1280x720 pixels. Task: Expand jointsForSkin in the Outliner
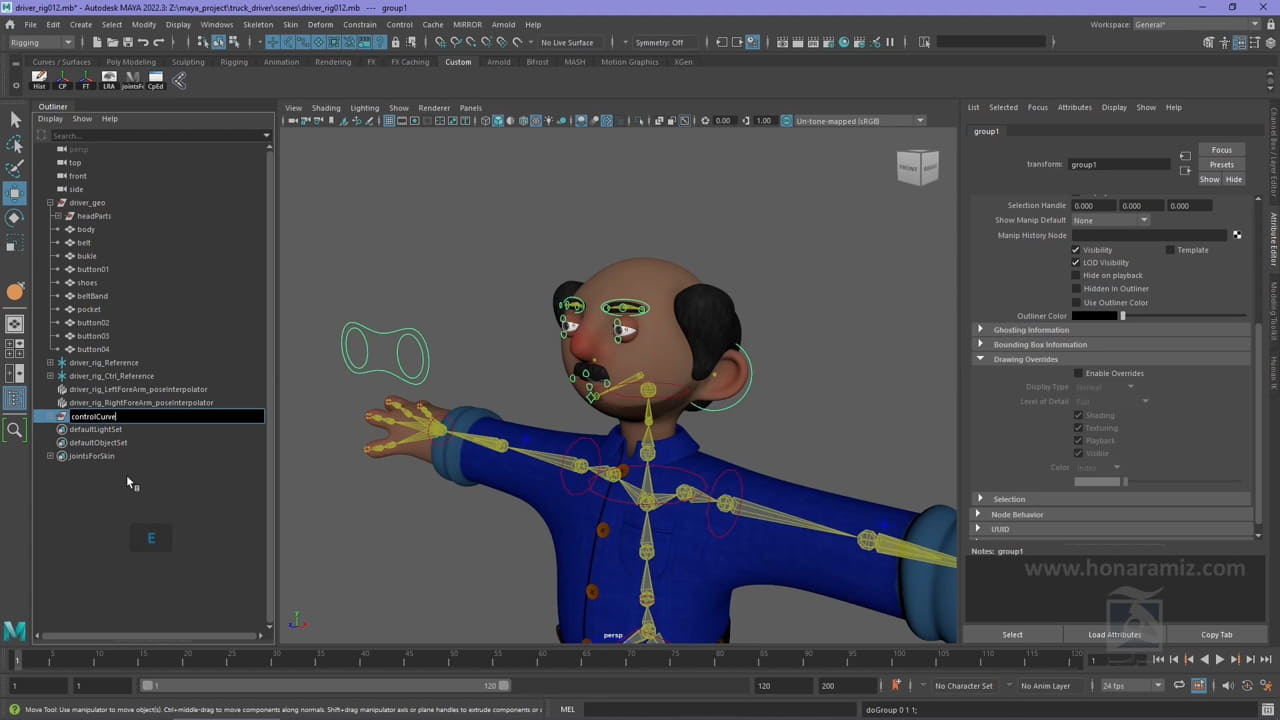[50, 456]
